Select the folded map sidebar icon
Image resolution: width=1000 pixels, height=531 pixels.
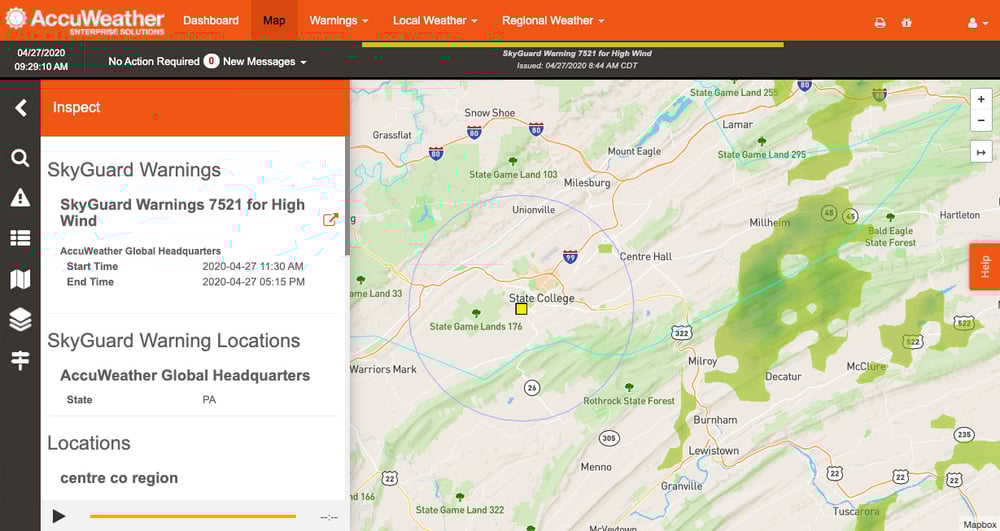point(20,279)
